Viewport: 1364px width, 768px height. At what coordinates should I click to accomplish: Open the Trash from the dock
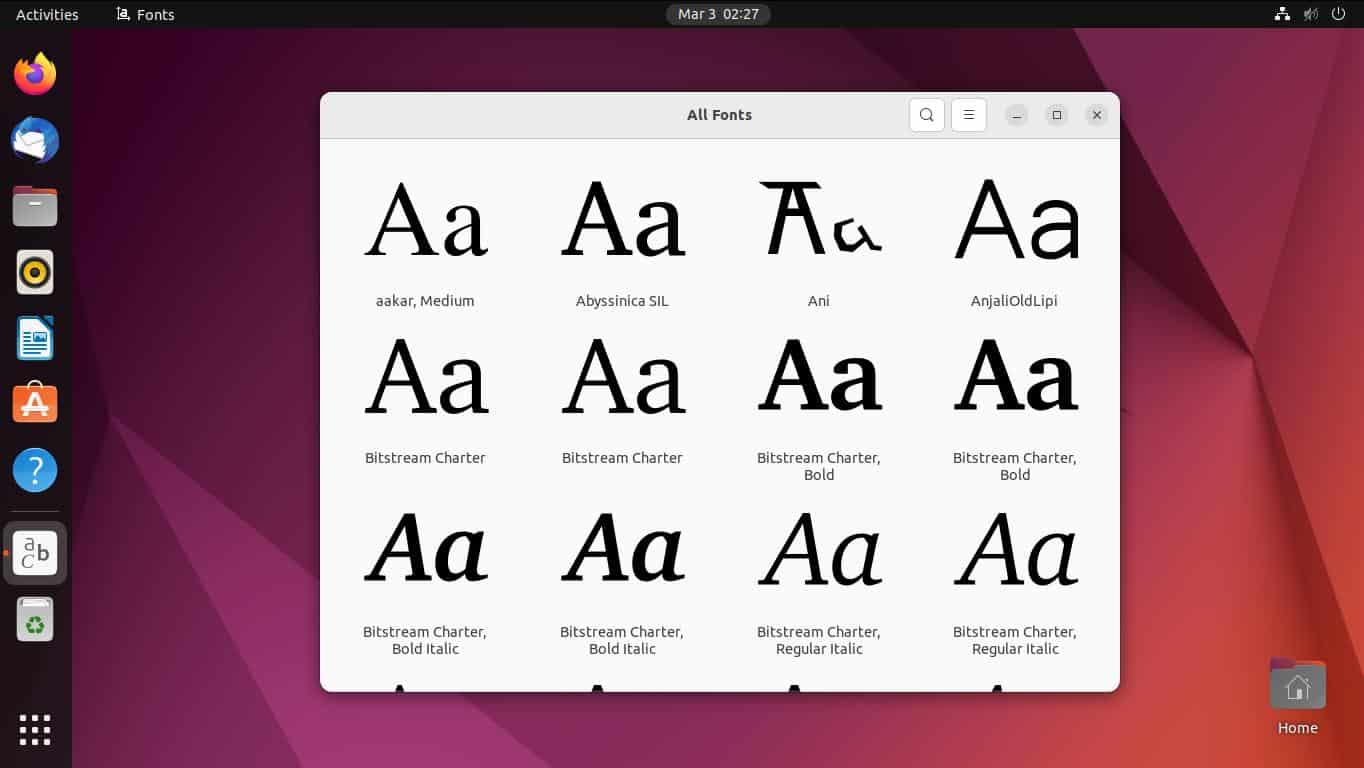pos(35,619)
